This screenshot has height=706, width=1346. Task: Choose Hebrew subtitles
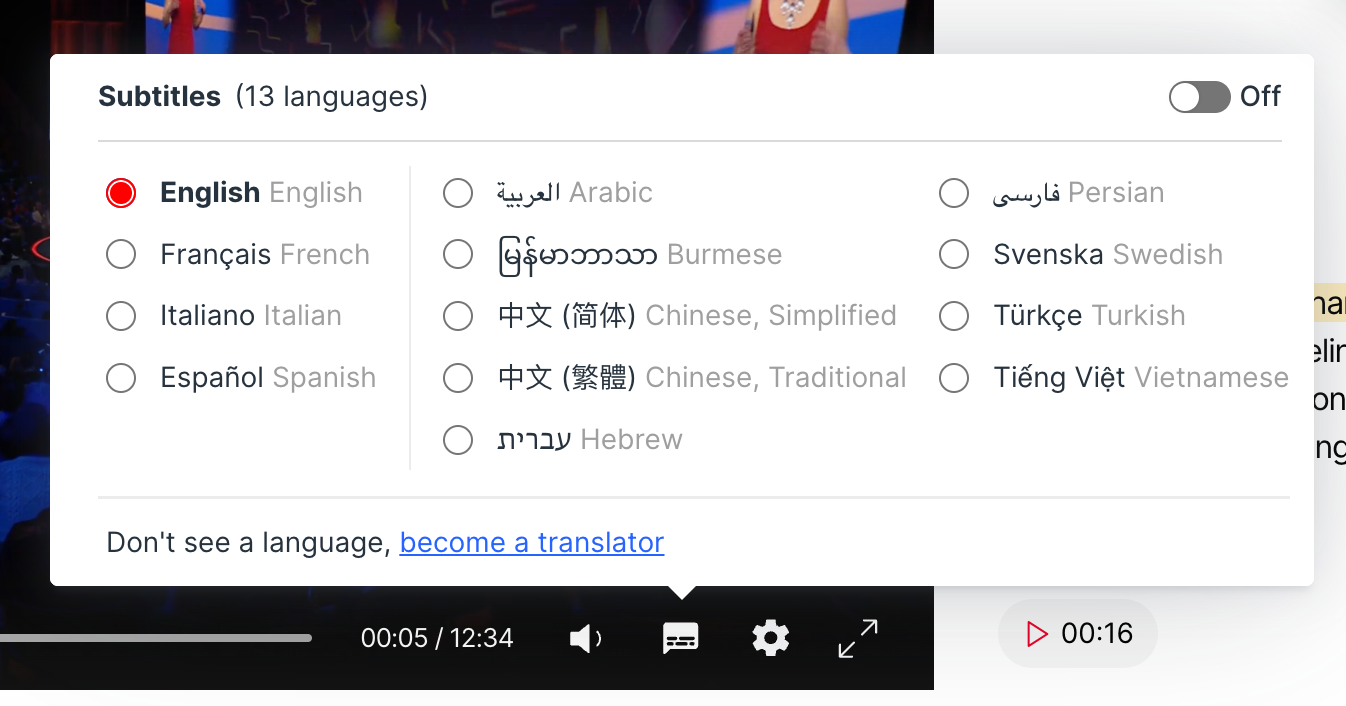[458, 440]
